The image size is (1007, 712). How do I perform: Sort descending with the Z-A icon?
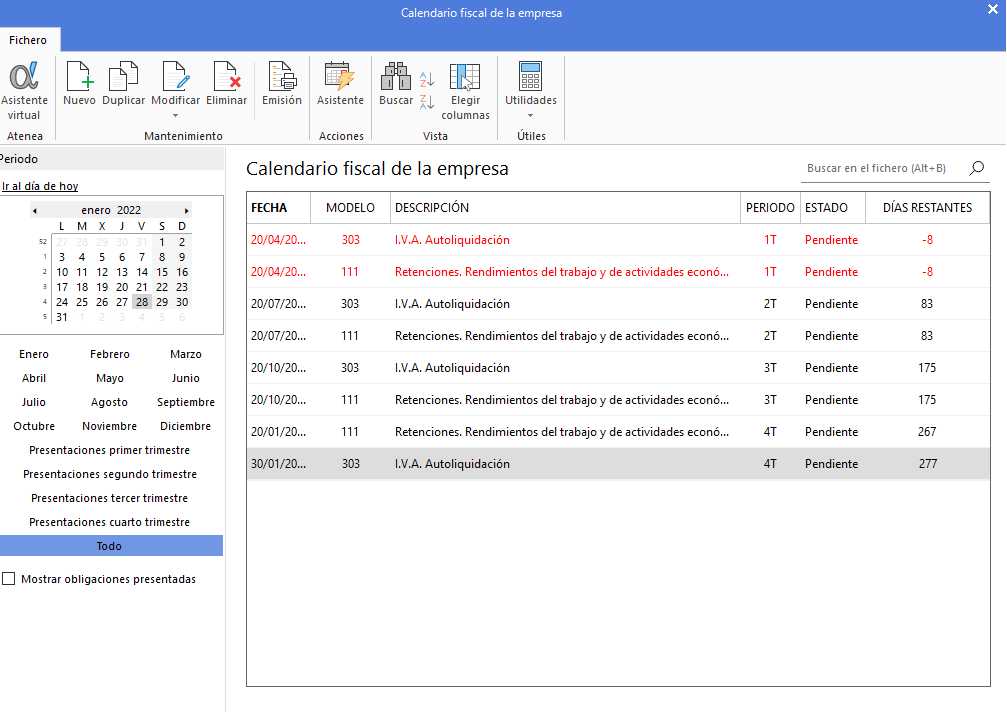427,101
